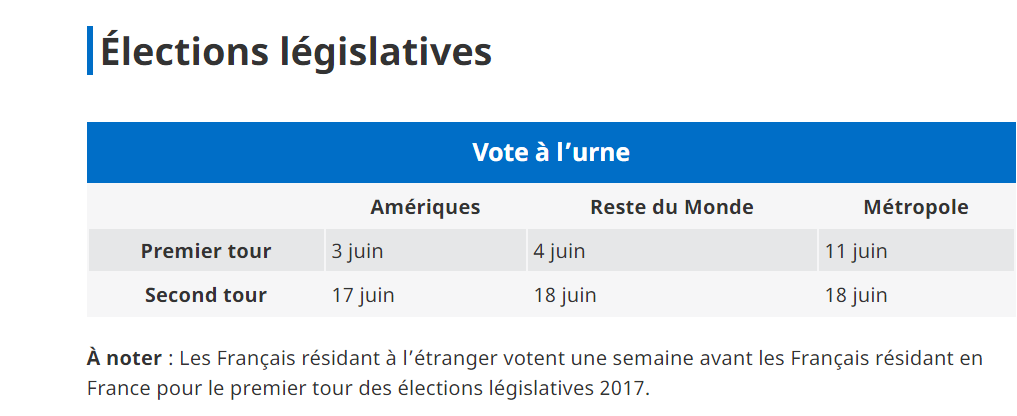Click the "3 juin" cell
The image size is (1017, 416).
357,251
